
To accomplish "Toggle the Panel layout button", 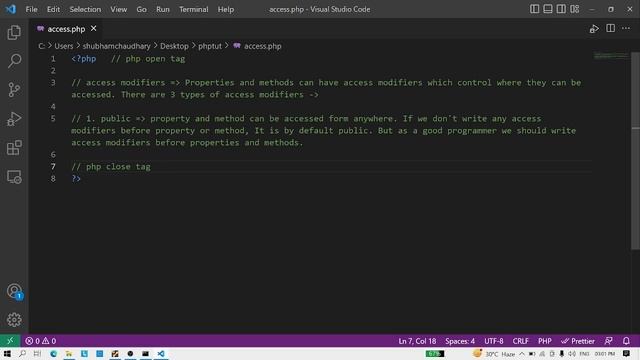I will 548,9.
